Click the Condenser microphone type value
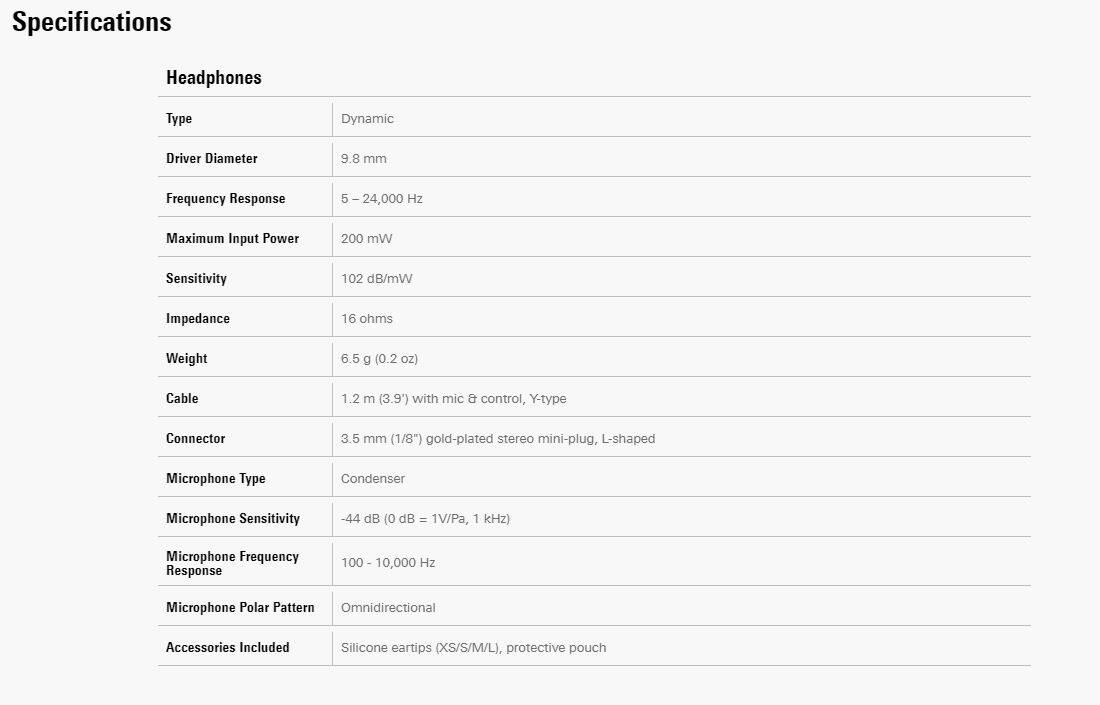The height and width of the screenshot is (705, 1100). click(373, 479)
